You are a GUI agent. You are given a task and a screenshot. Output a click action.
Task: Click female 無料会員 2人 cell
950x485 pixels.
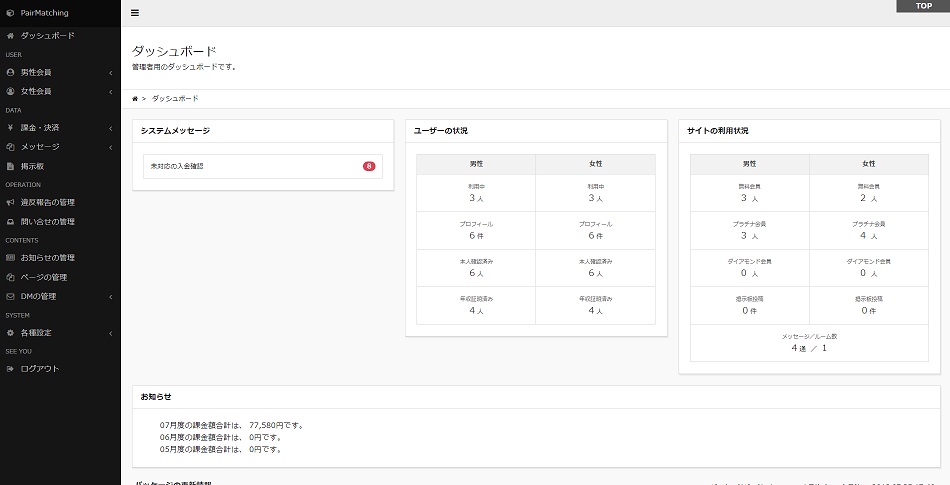tap(869, 193)
